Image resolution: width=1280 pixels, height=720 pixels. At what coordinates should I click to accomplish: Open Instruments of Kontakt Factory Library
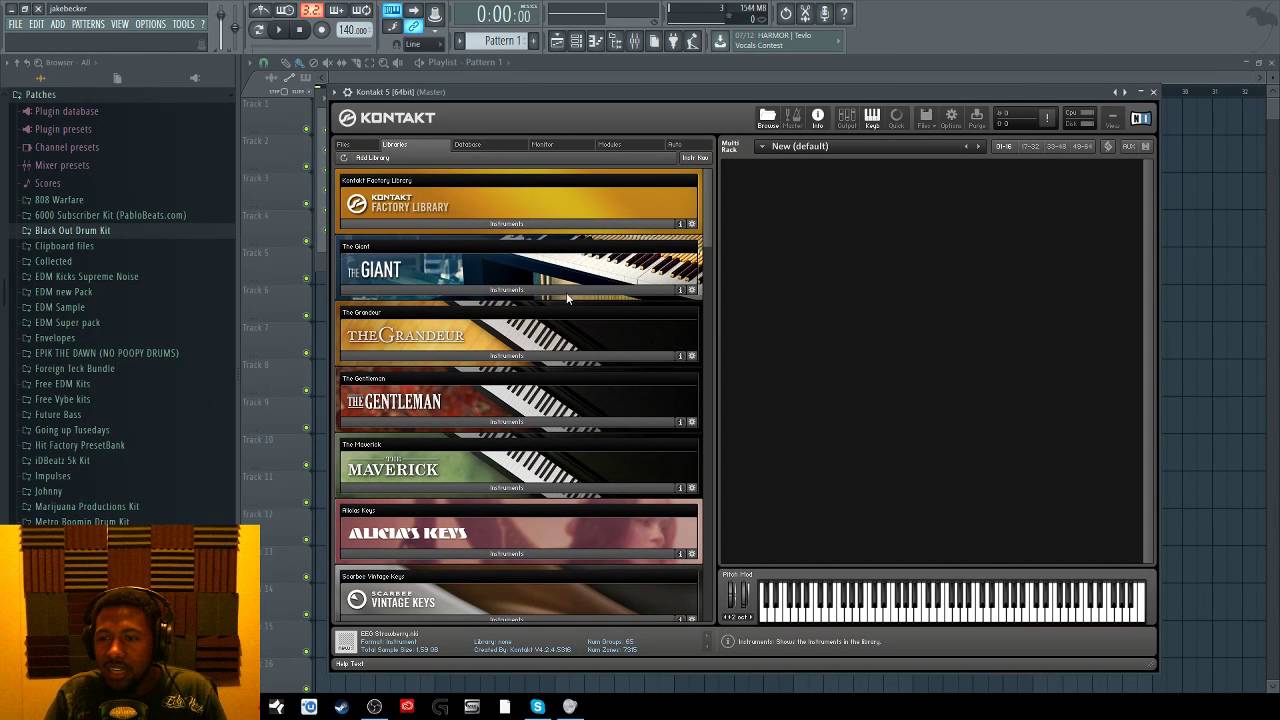click(507, 224)
